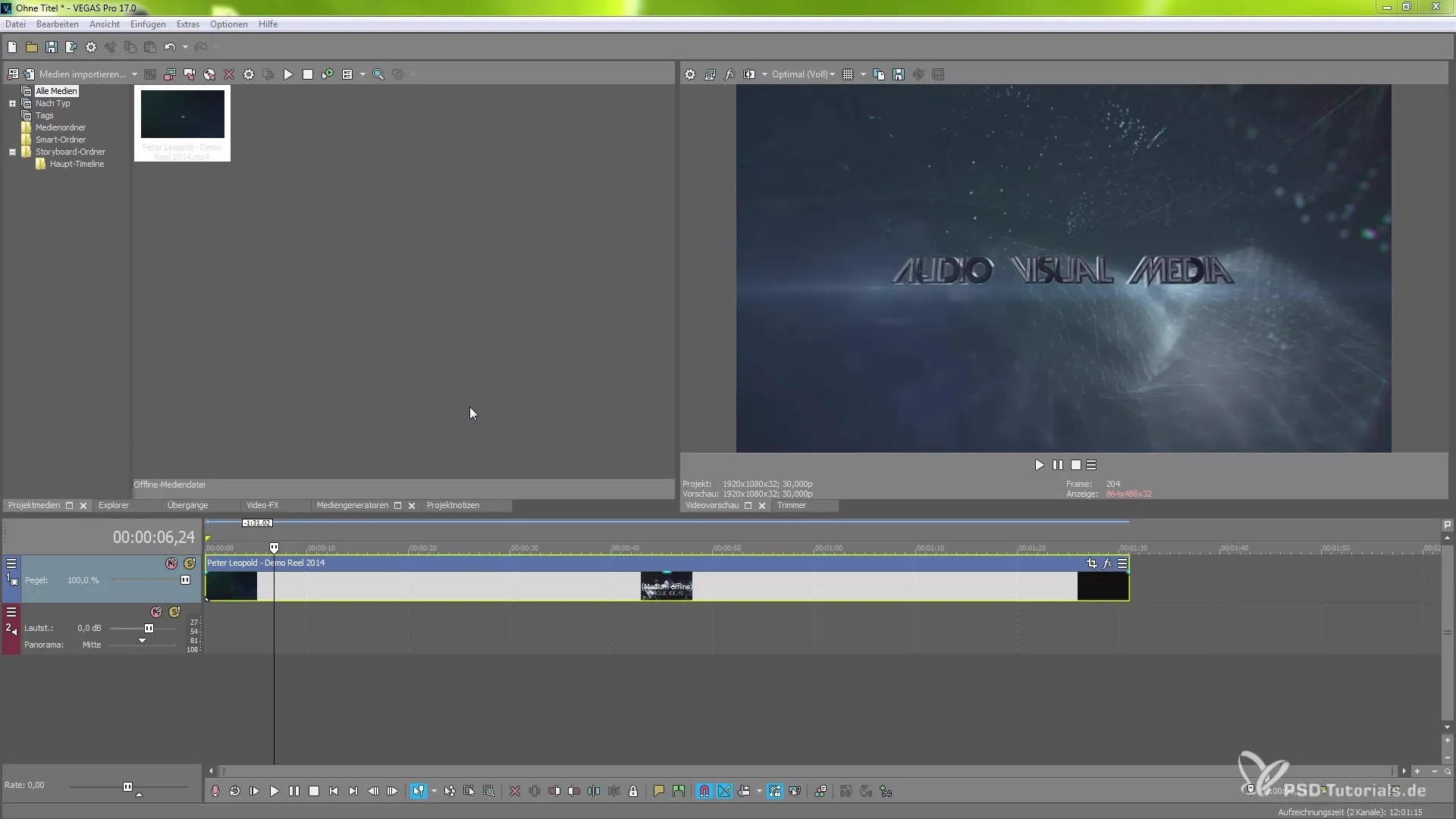Switch to the Projektnotizen tab

[x=453, y=505]
